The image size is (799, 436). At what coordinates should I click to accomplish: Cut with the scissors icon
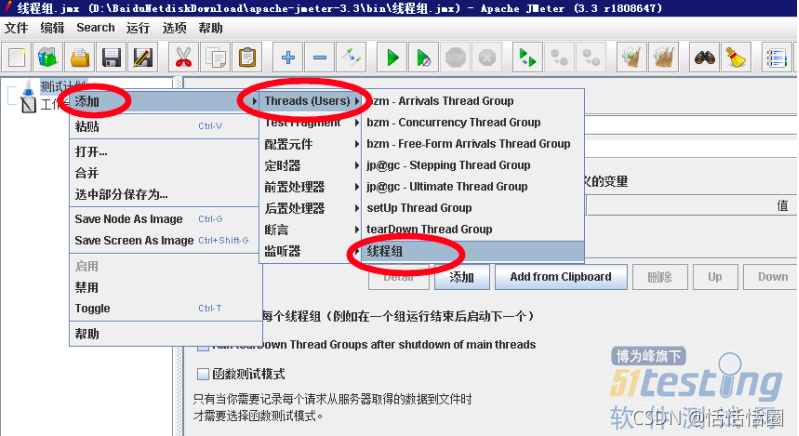point(183,58)
